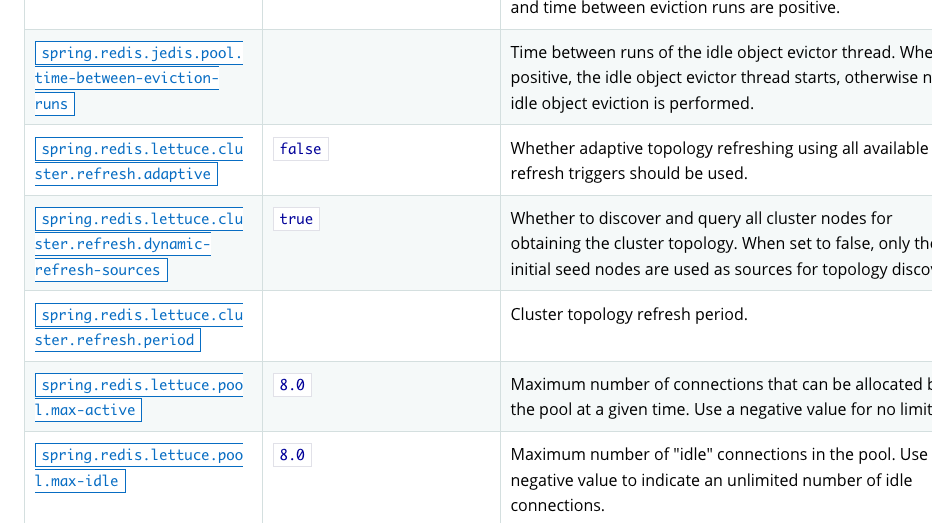This screenshot has height=523, width=932.
Task: Open spring.redis.lettuce.cluster.refresh.period property link
Action: tap(138, 327)
